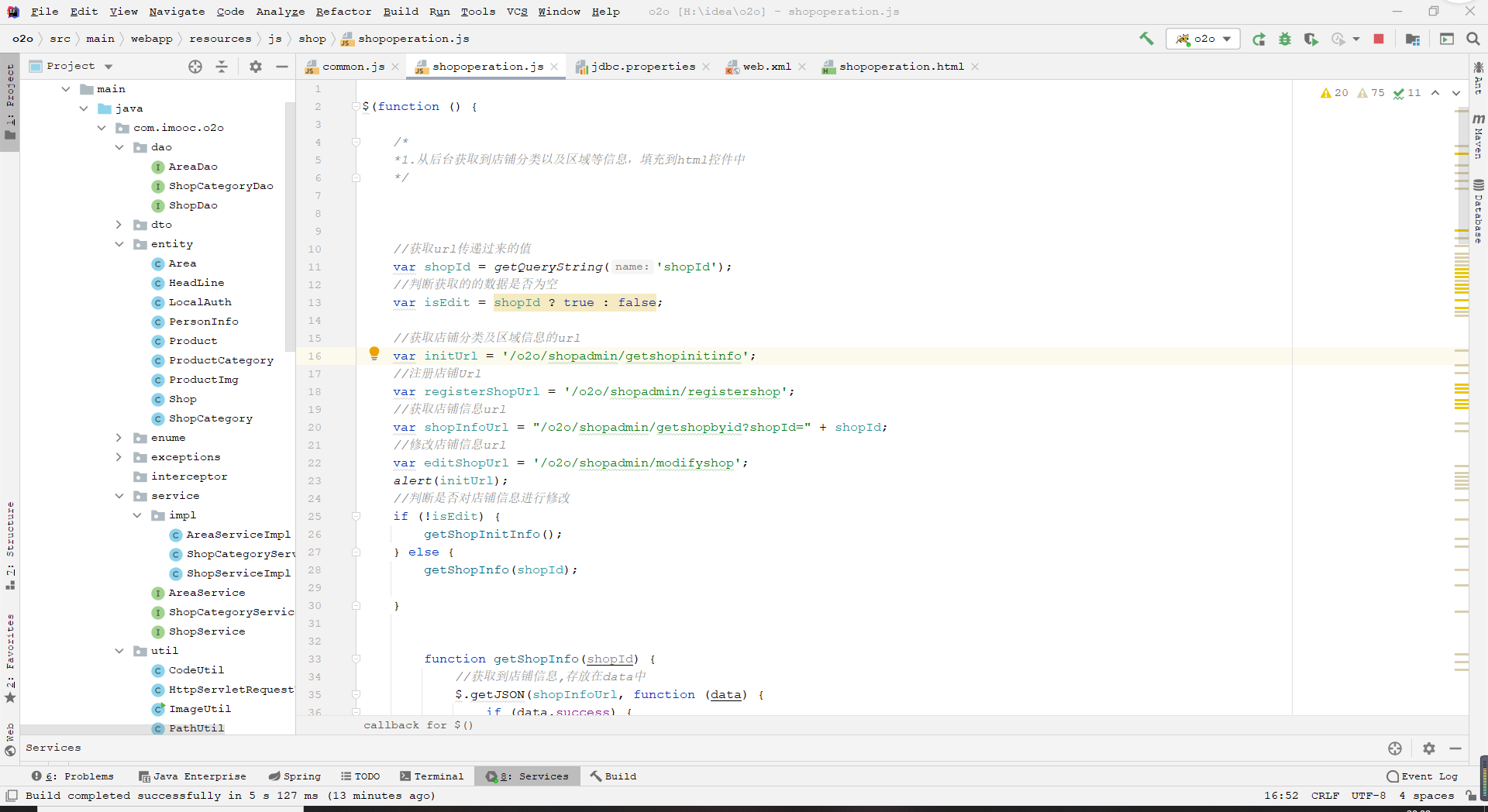
Task: Click the Build tool window button
Action: click(613, 776)
